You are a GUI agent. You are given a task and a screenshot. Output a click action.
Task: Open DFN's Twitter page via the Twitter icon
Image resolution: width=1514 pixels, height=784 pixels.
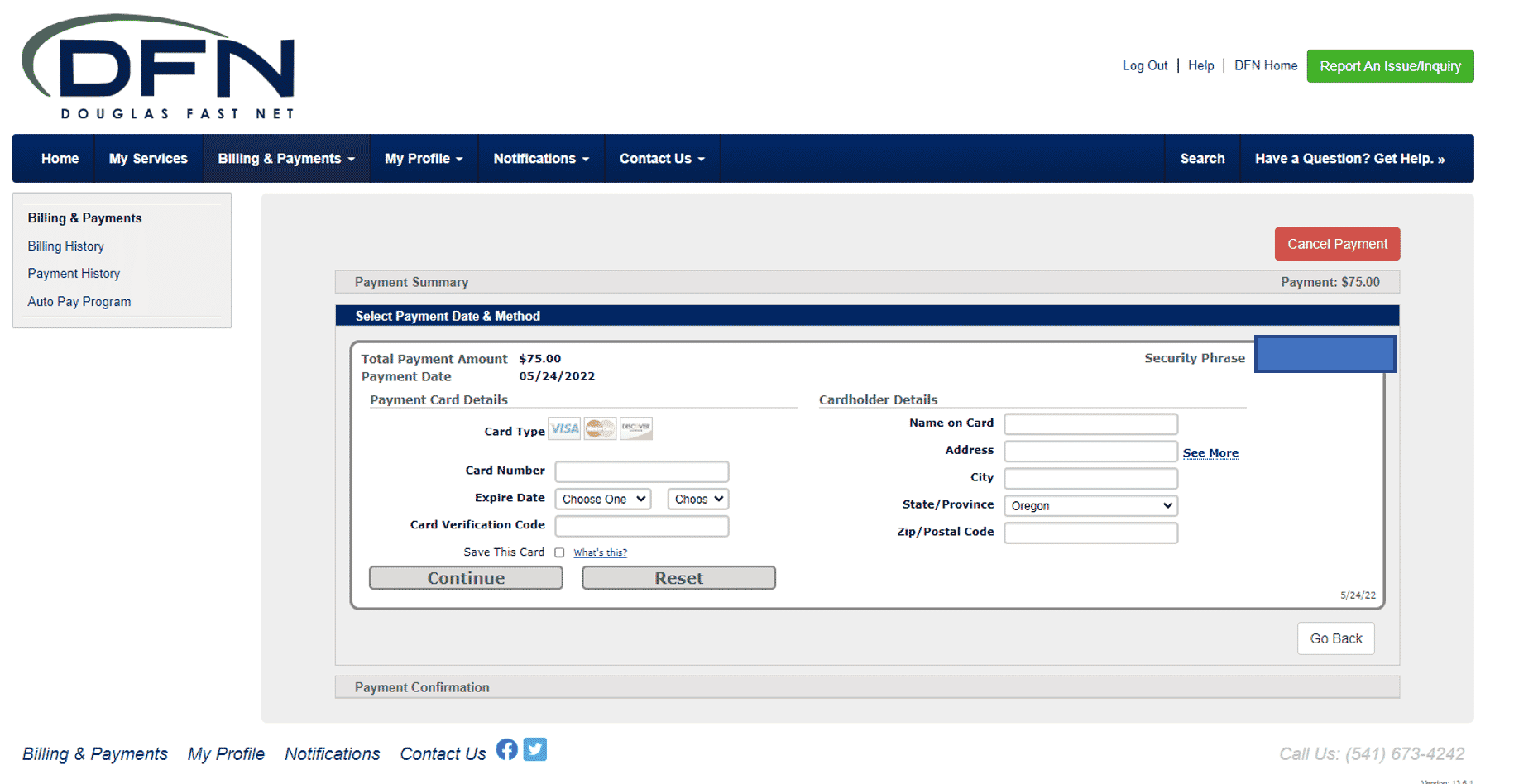(534, 749)
